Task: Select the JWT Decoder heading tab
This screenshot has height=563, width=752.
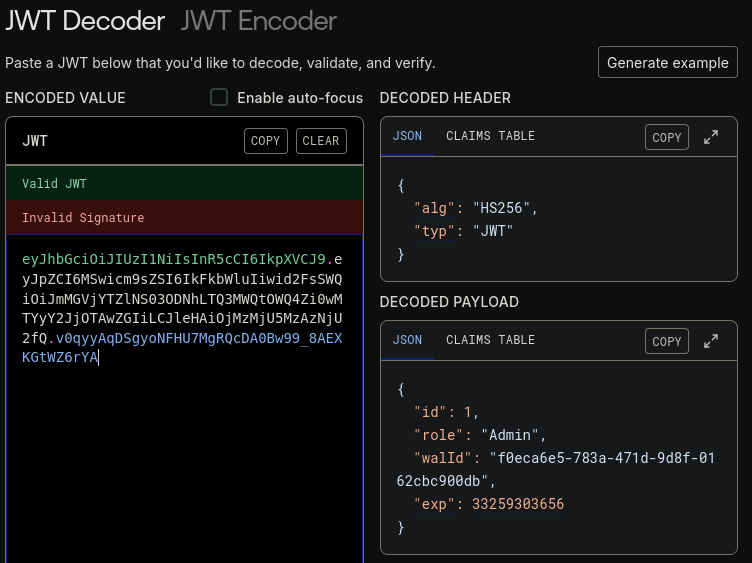Action: [x=85, y=20]
